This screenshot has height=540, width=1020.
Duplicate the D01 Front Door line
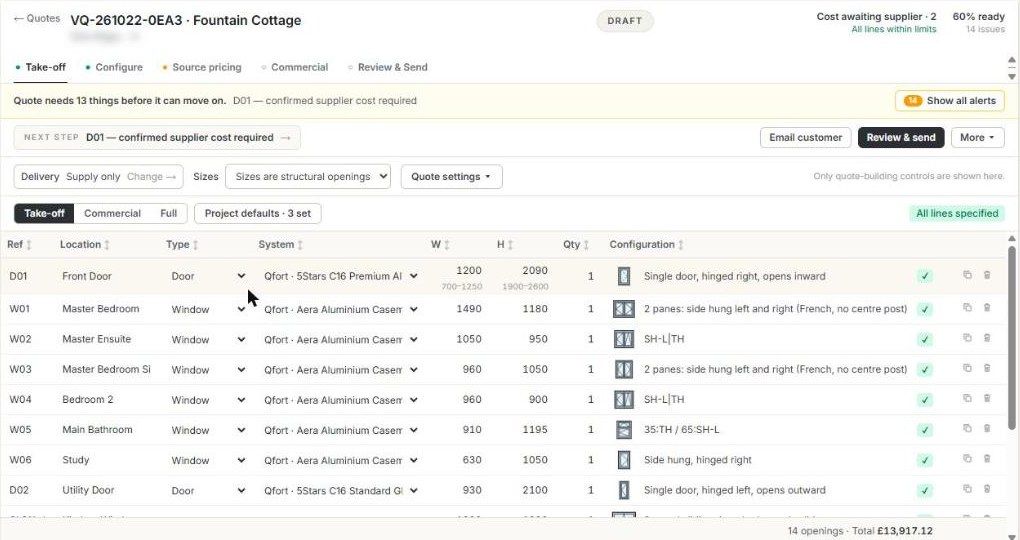point(967,275)
